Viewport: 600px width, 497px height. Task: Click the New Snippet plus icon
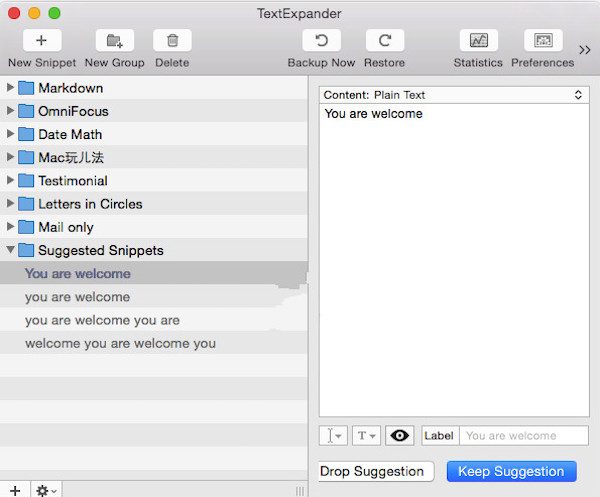[x=42, y=40]
